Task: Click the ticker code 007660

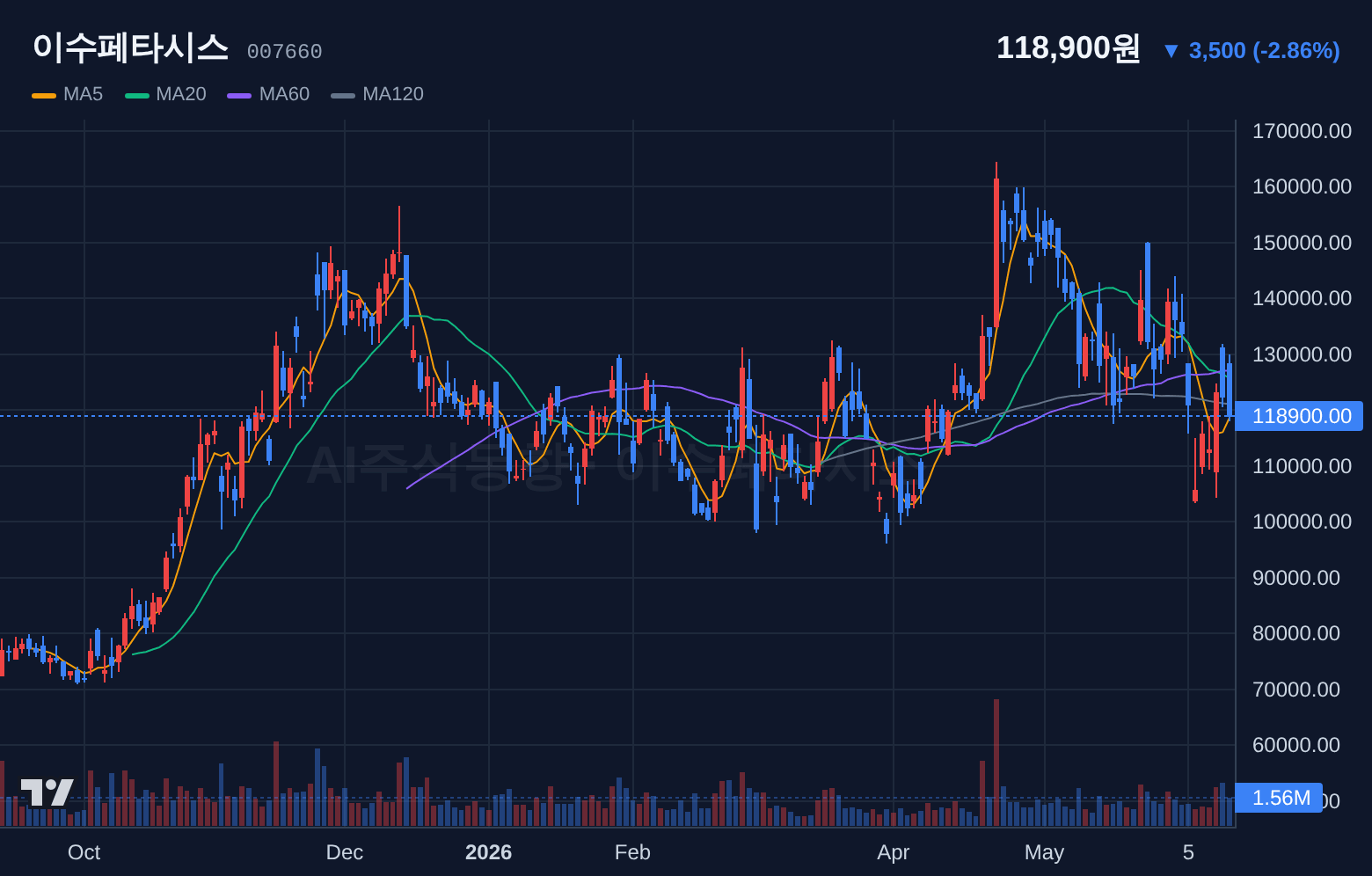Action: click(x=284, y=52)
